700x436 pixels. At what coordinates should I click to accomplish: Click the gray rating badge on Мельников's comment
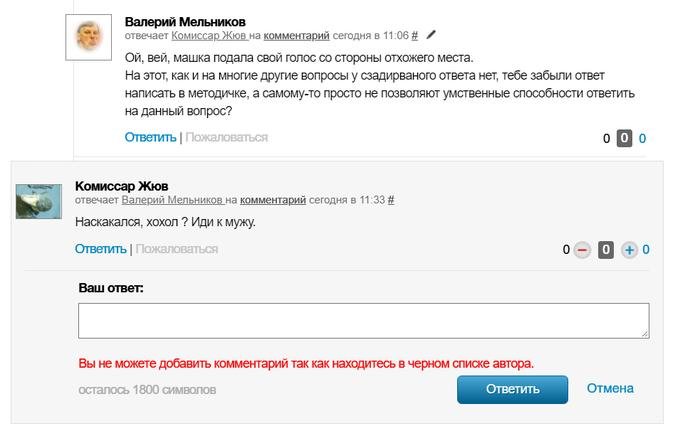(x=625, y=138)
